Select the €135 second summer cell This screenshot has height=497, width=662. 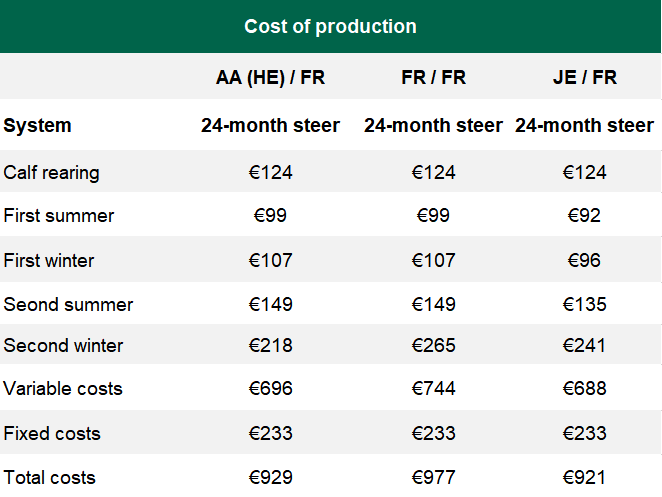(x=584, y=305)
